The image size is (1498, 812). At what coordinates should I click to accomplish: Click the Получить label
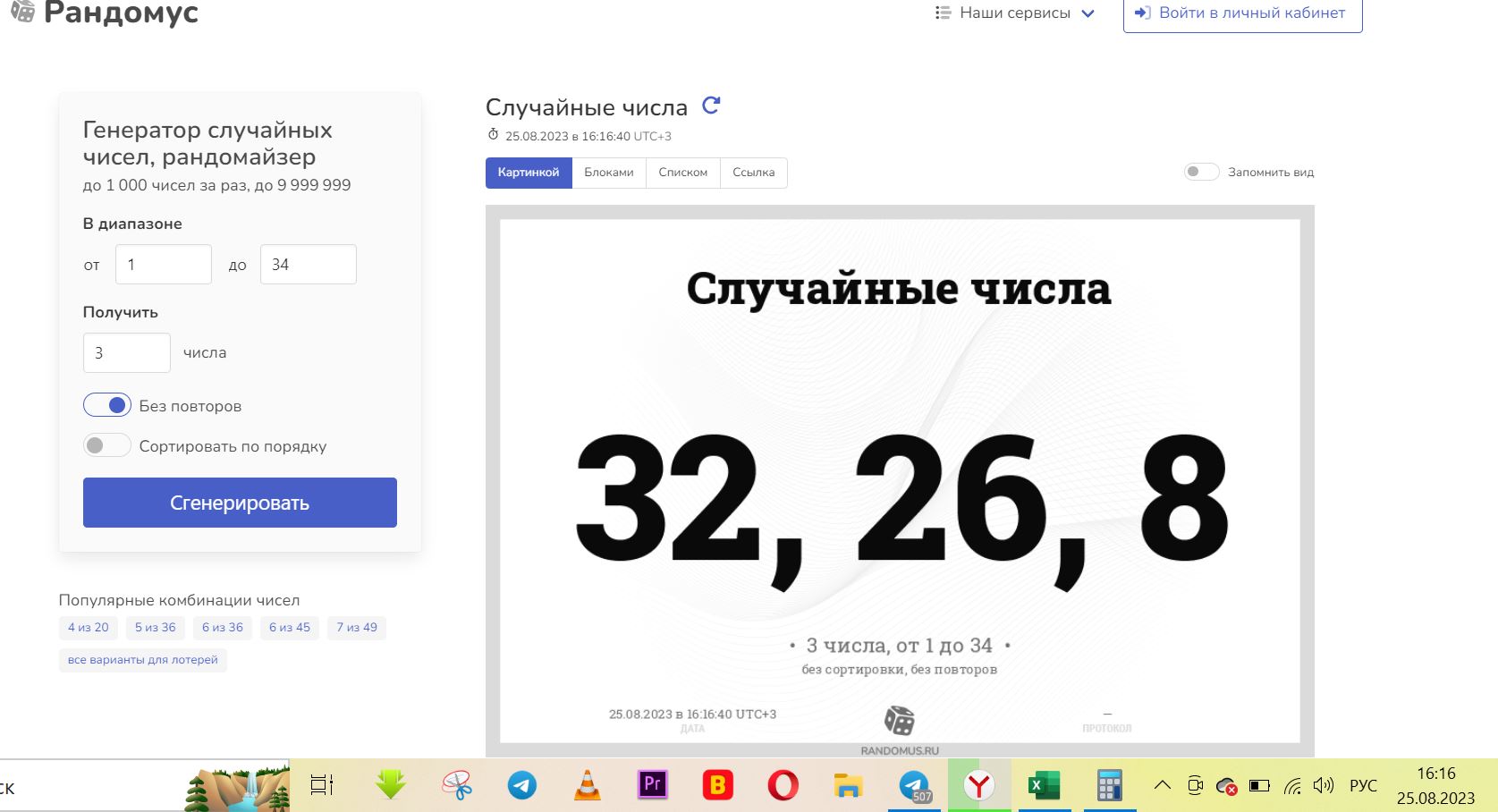[x=121, y=312]
